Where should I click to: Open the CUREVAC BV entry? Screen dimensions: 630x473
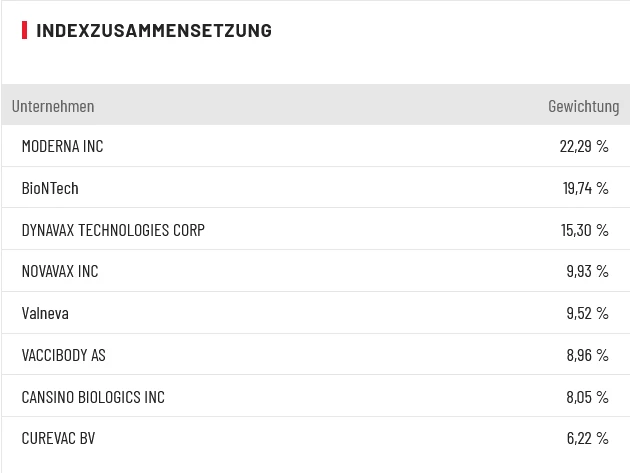tap(58, 438)
